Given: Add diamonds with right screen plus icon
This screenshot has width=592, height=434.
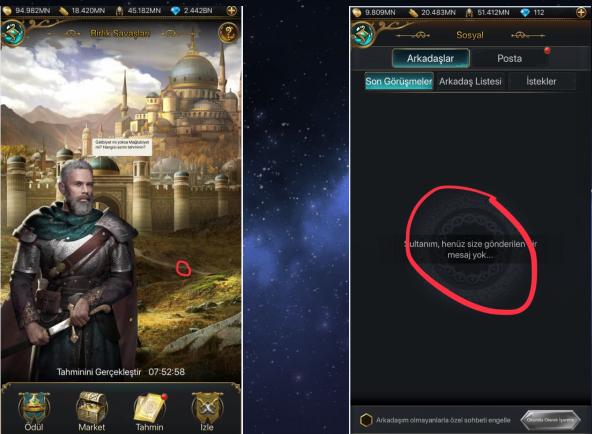Looking at the screenshot, I should coord(581,12).
